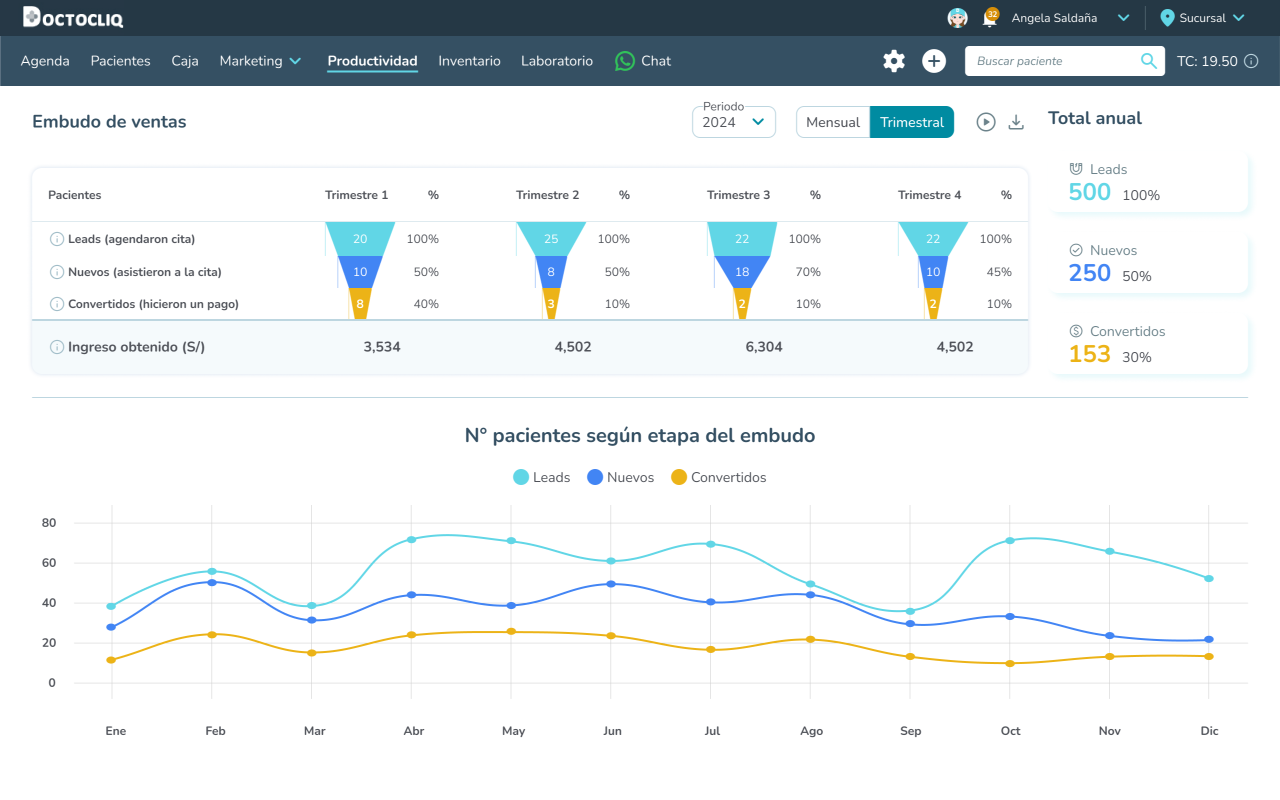Navigate to the Pacientes section
The height and width of the screenshot is (800, 1280).
[120, 61]
